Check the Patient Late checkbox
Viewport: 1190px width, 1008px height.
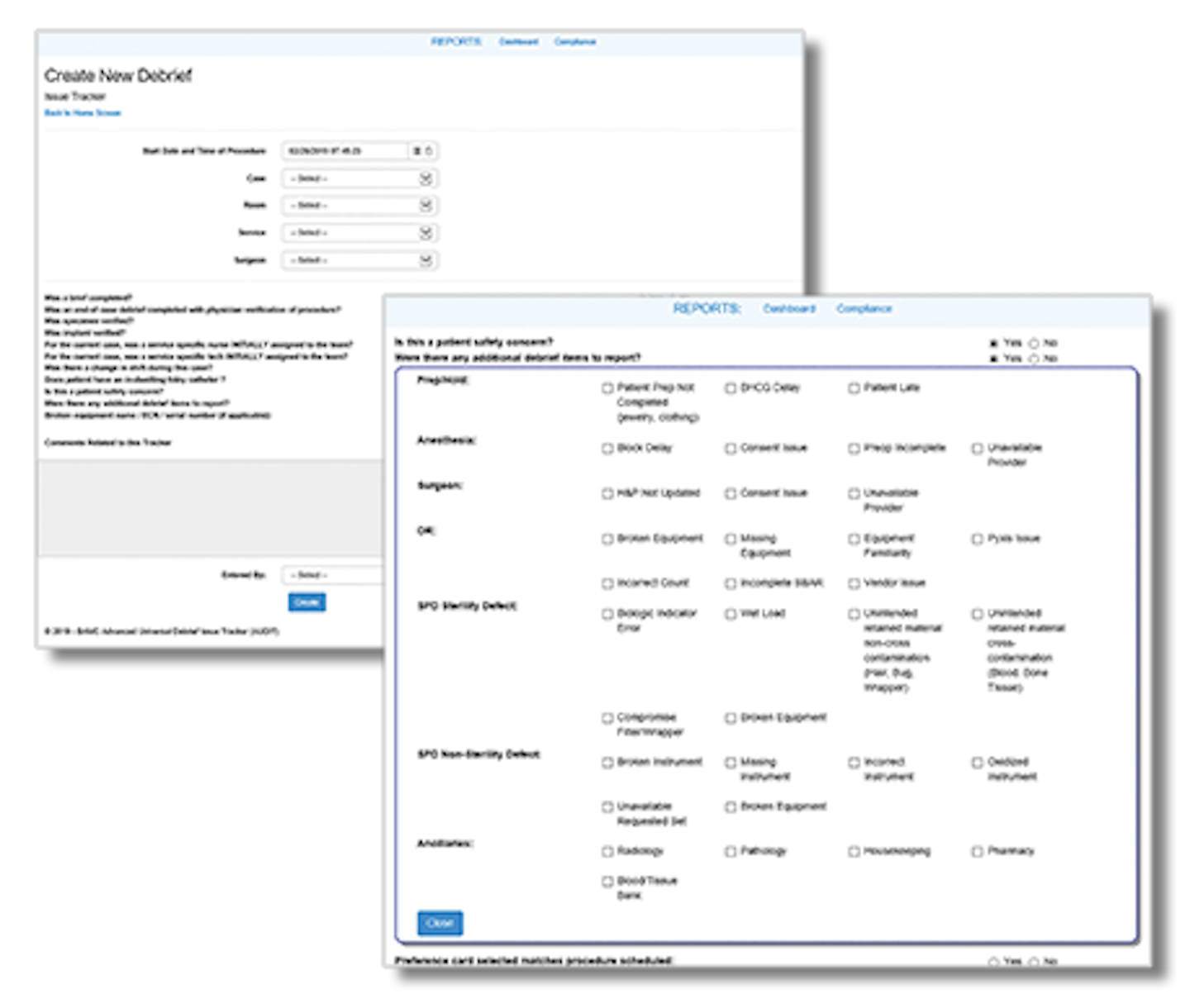(x=854, y=387)
